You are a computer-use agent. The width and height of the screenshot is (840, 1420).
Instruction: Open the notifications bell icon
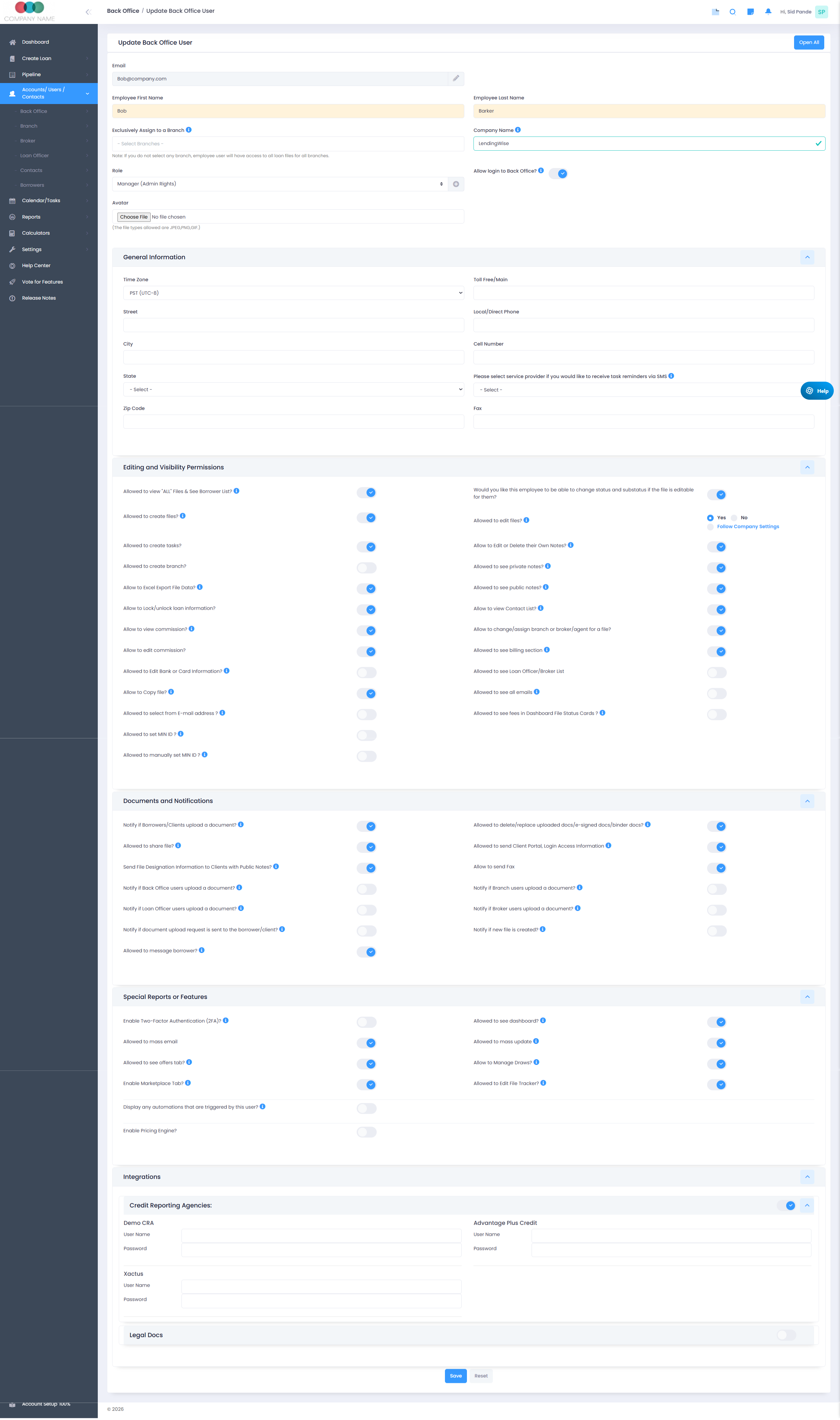[x=768, y=11]
